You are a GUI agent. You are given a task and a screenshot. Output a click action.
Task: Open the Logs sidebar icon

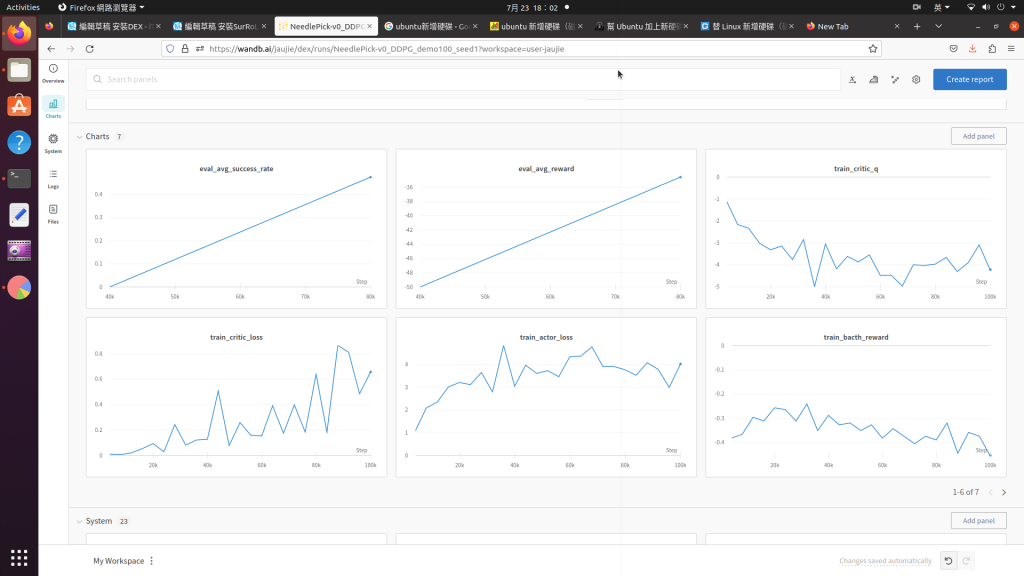click(x=53, y=179)
